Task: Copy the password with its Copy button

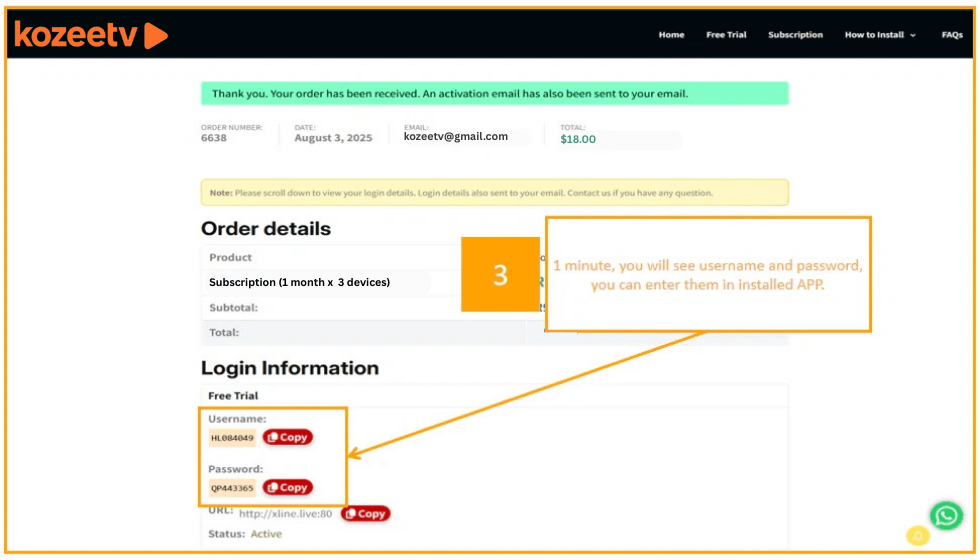Action: point(288,487)
